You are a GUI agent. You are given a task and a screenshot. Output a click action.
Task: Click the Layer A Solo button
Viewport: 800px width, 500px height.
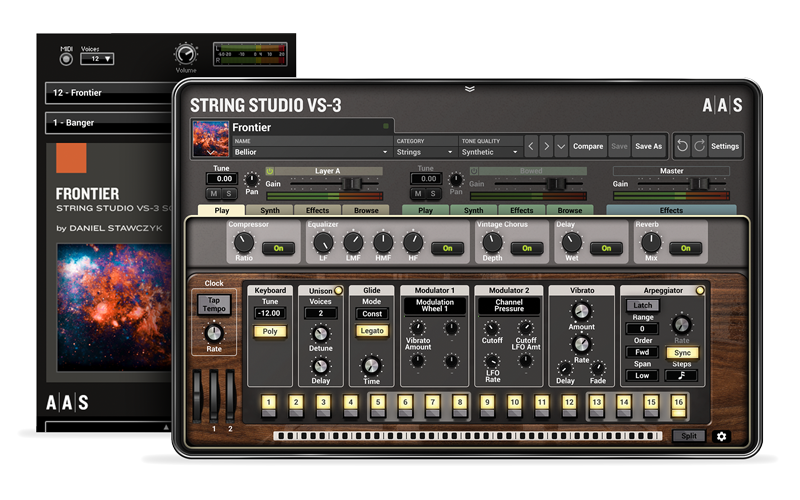point(229,193)
